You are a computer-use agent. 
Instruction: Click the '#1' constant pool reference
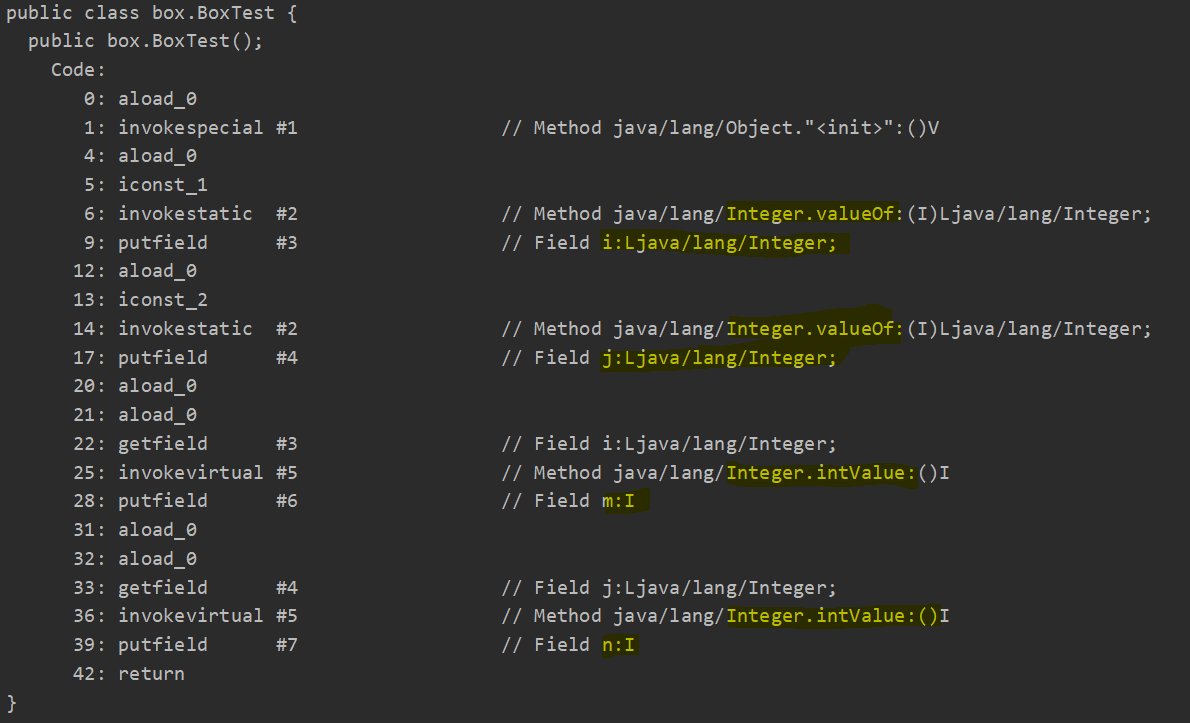tap(286, 128)
